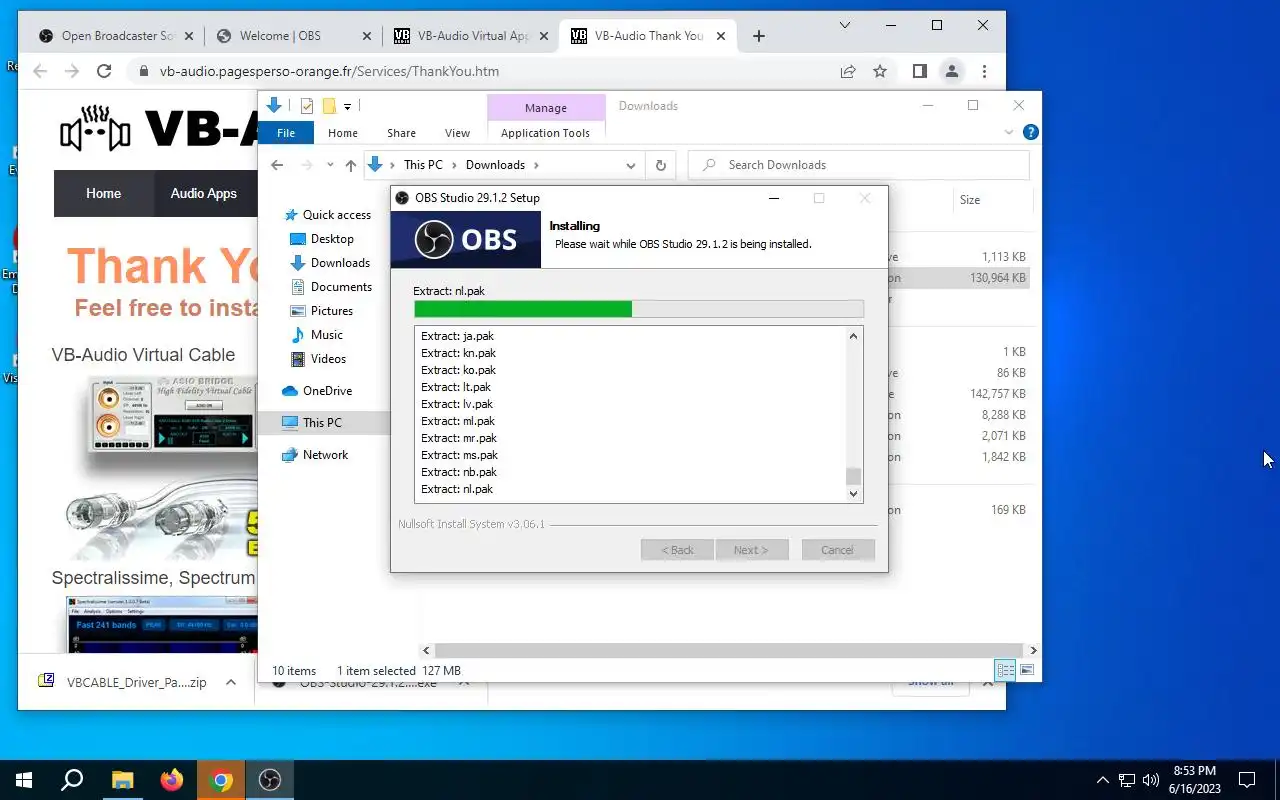The image size is (1280, 800).
Task: Select 'Extract: ms.pak' log line
Action: coord(459,455)
